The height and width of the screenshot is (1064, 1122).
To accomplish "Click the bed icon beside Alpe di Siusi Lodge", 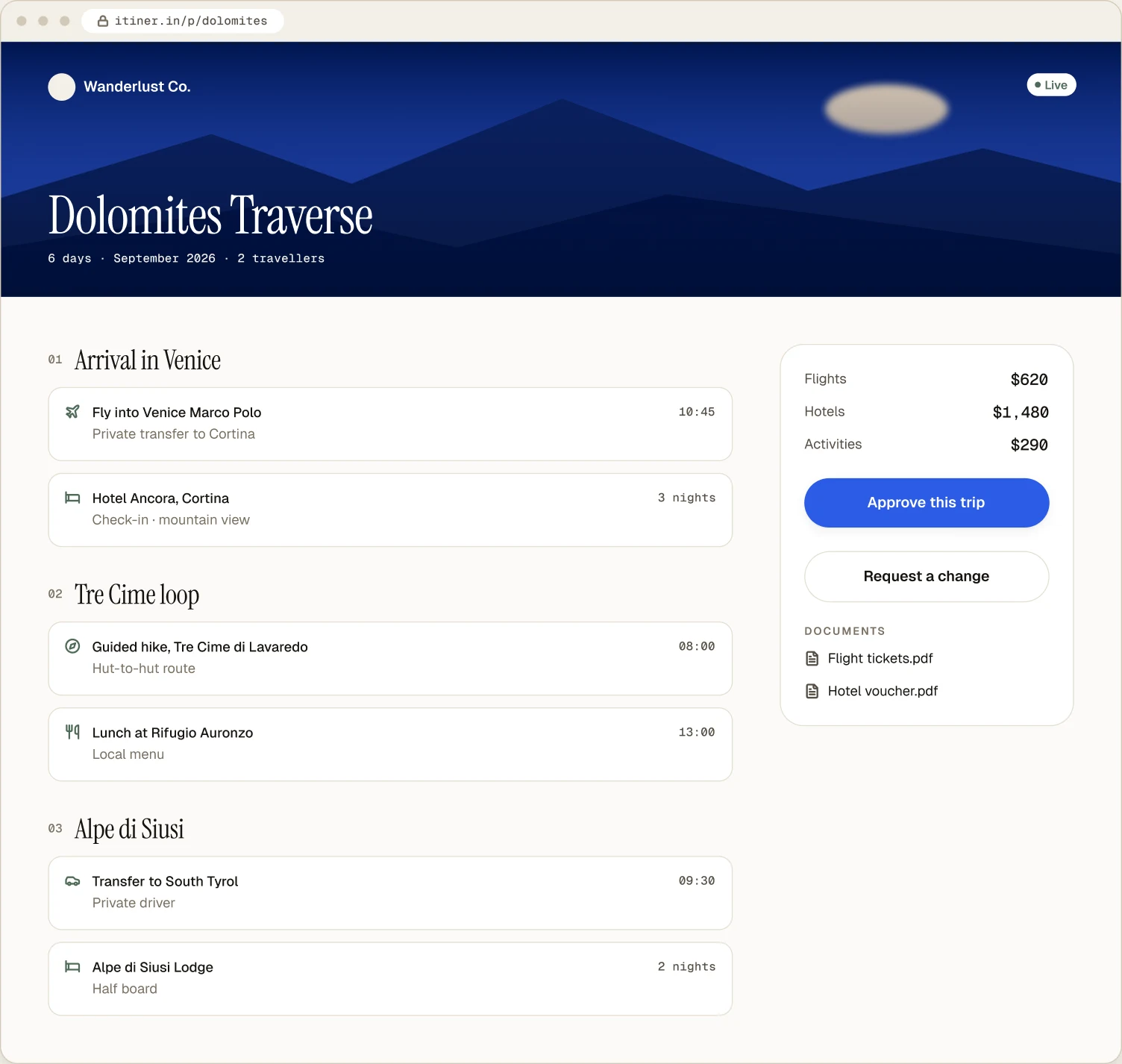I will point(72,967).
